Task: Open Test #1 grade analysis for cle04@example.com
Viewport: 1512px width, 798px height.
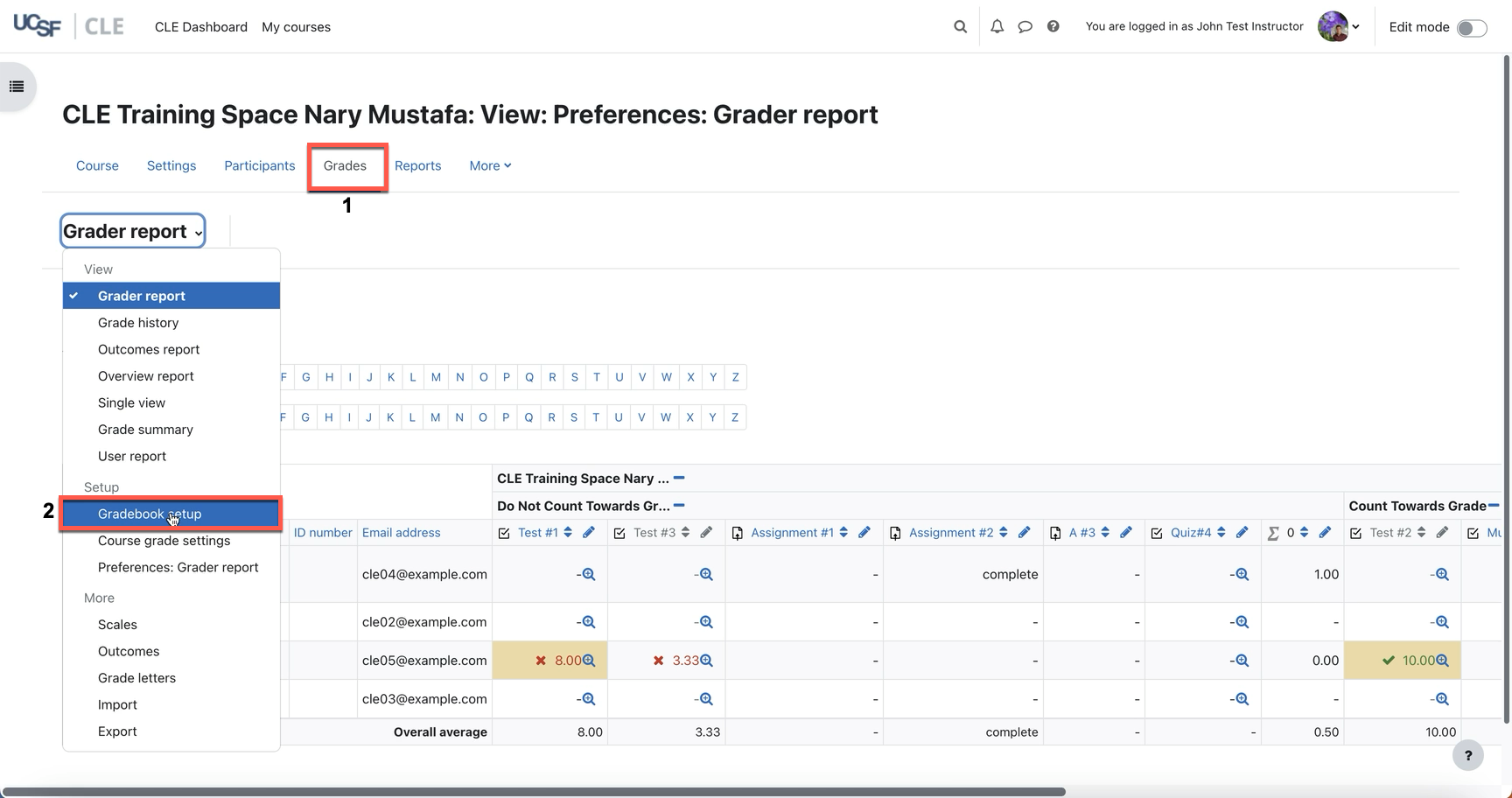Action: (x=589, y=574)
